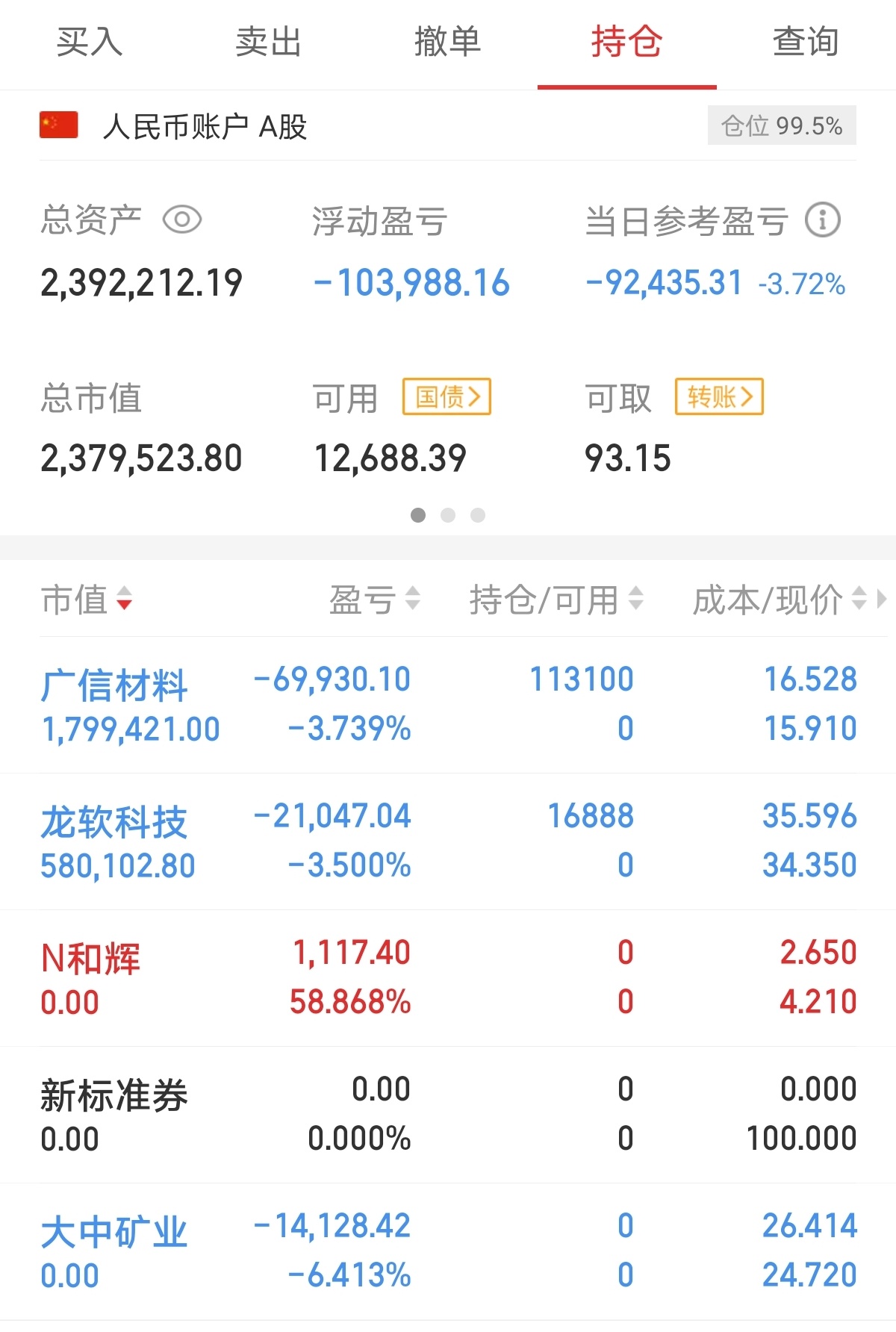Viewport: 896px width, 1332px height.
Task: Tap withdrawable amount 93.15
Action: pos(628,458)
